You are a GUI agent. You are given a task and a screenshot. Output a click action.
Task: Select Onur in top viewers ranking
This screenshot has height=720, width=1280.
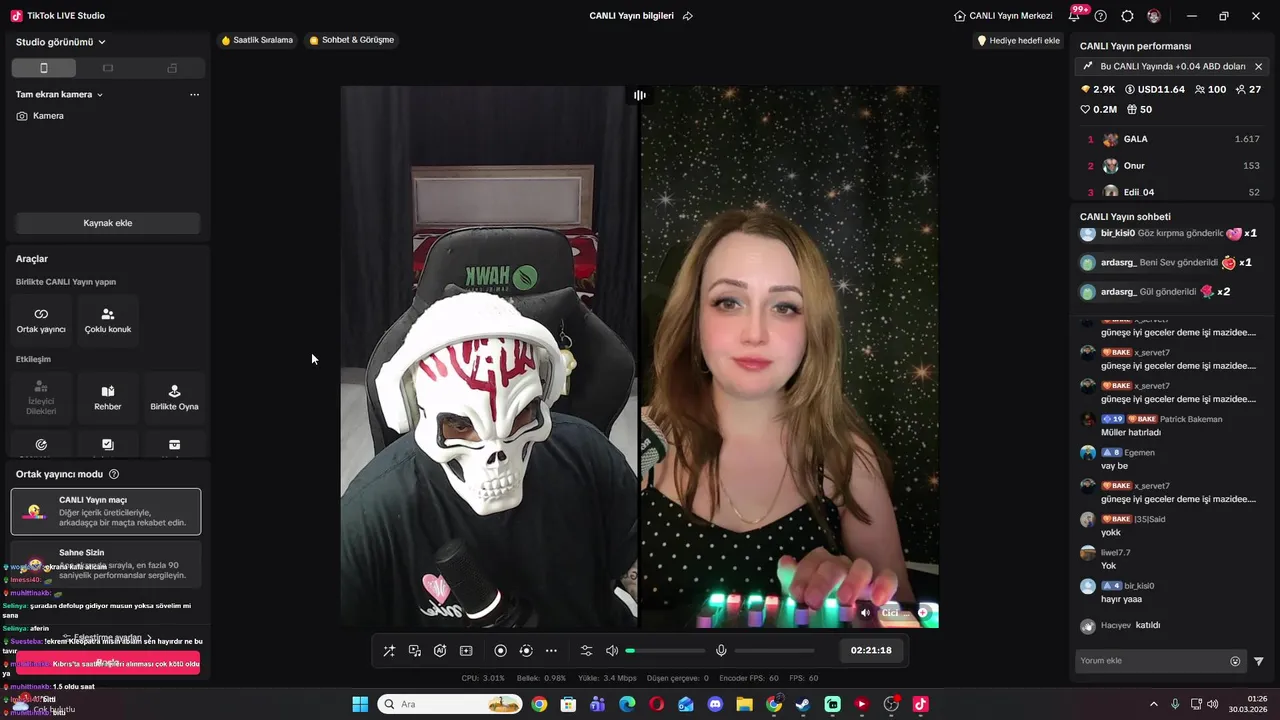1171,166
